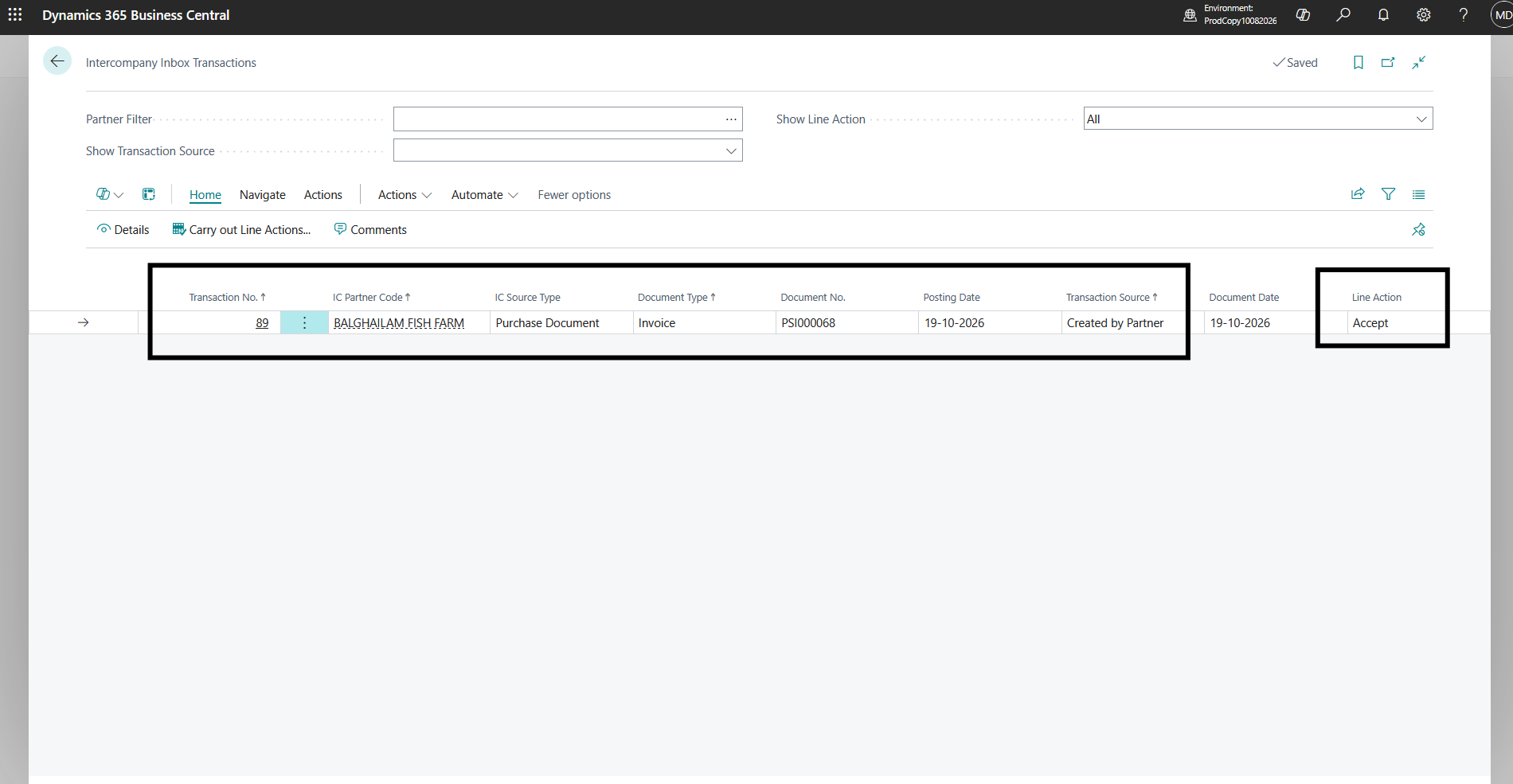The height and width of the screenshot is (784, 1513).
Task: Open the search magnifier in header
Action: click(1343, 15)
